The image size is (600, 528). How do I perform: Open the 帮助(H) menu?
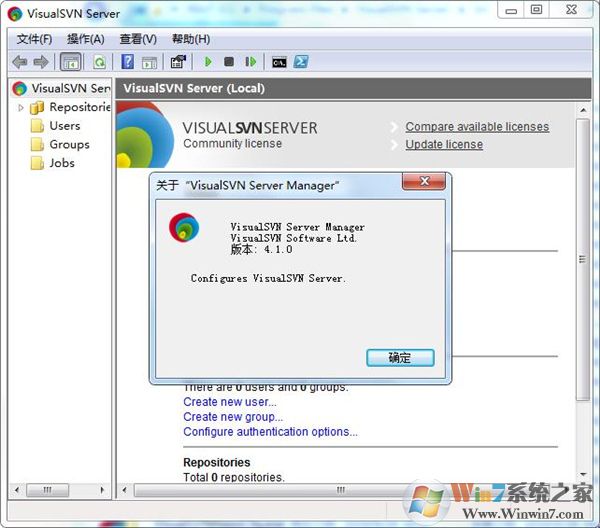pyautogui.click(x=191, y=39)
